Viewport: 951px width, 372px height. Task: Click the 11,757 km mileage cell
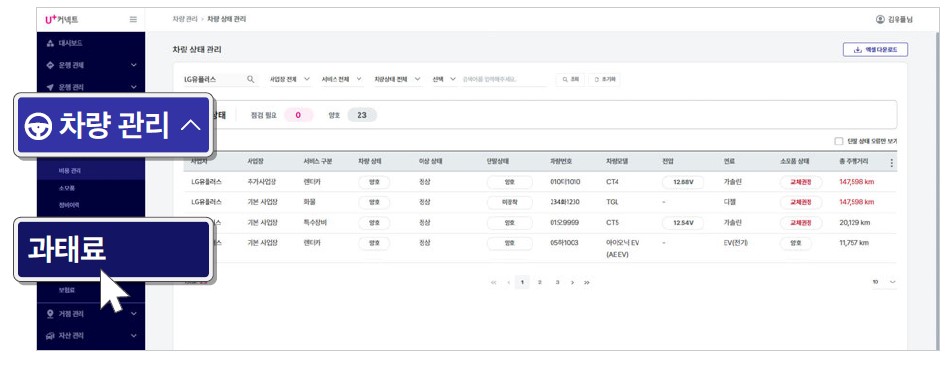point(855,243)
